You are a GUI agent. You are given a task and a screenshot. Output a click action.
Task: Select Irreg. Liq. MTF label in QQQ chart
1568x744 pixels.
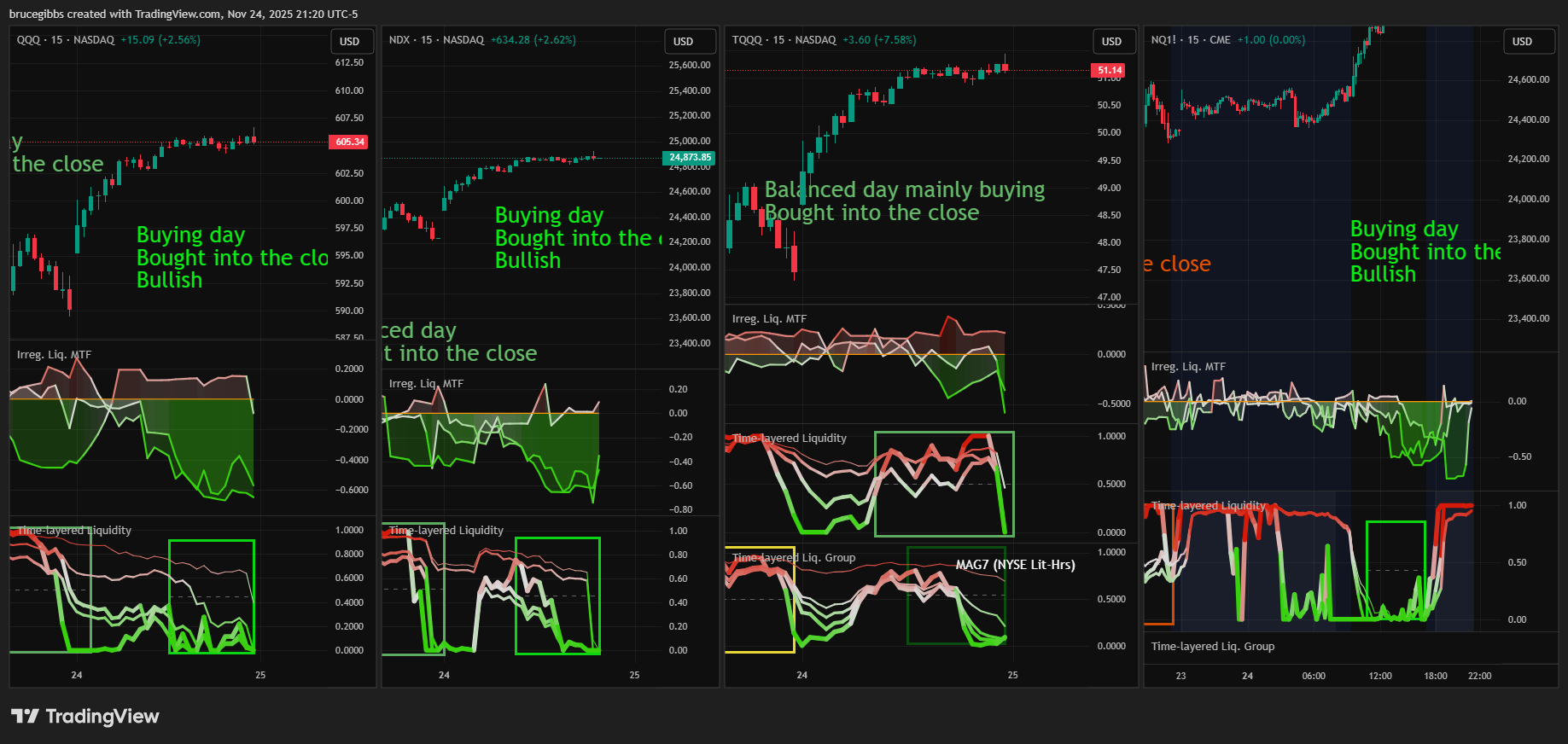pyautogui.click(x=54, y=355)
